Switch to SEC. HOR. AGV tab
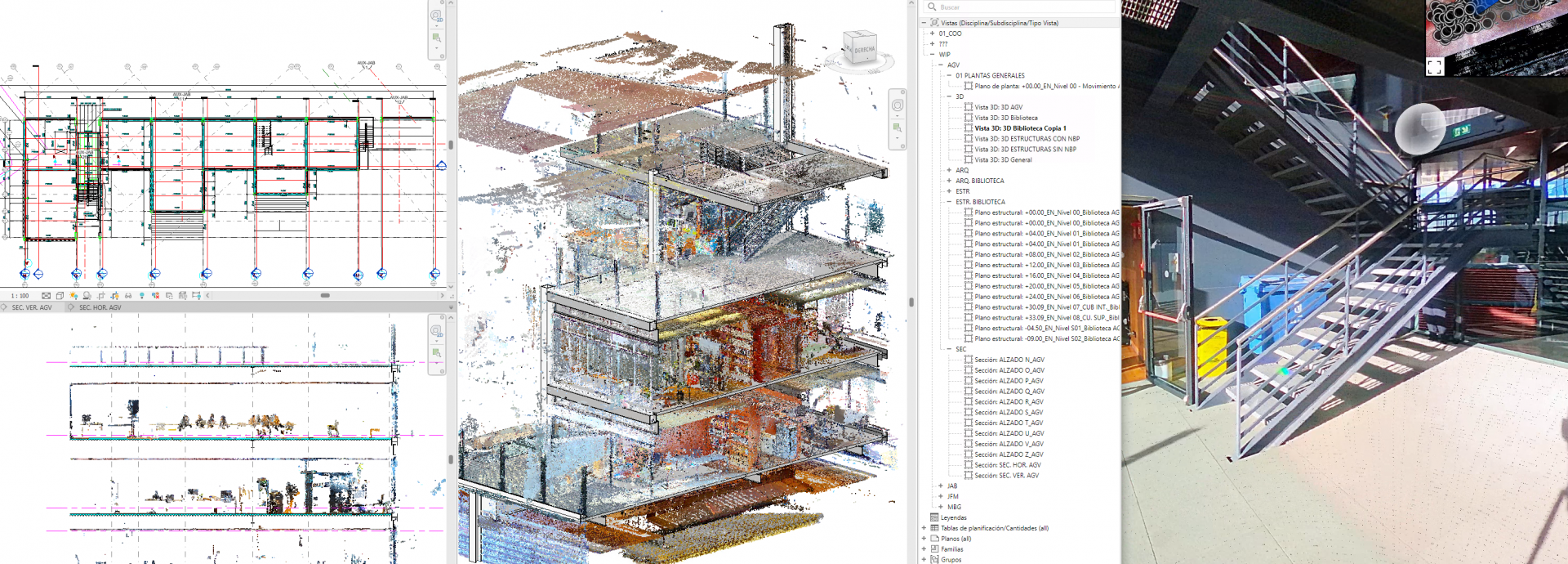 tap(100, 308)
